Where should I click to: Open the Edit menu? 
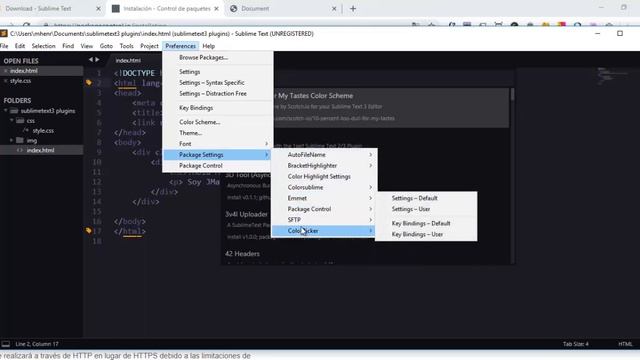[20, 46]
